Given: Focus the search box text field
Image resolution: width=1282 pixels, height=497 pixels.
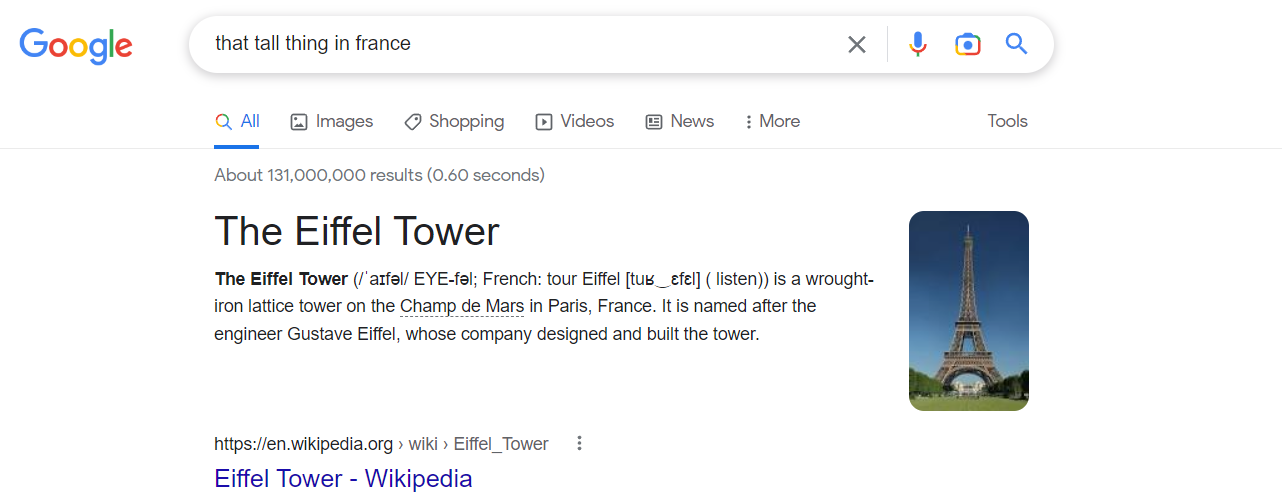Looking at the screenshot, I should point(520,44).
